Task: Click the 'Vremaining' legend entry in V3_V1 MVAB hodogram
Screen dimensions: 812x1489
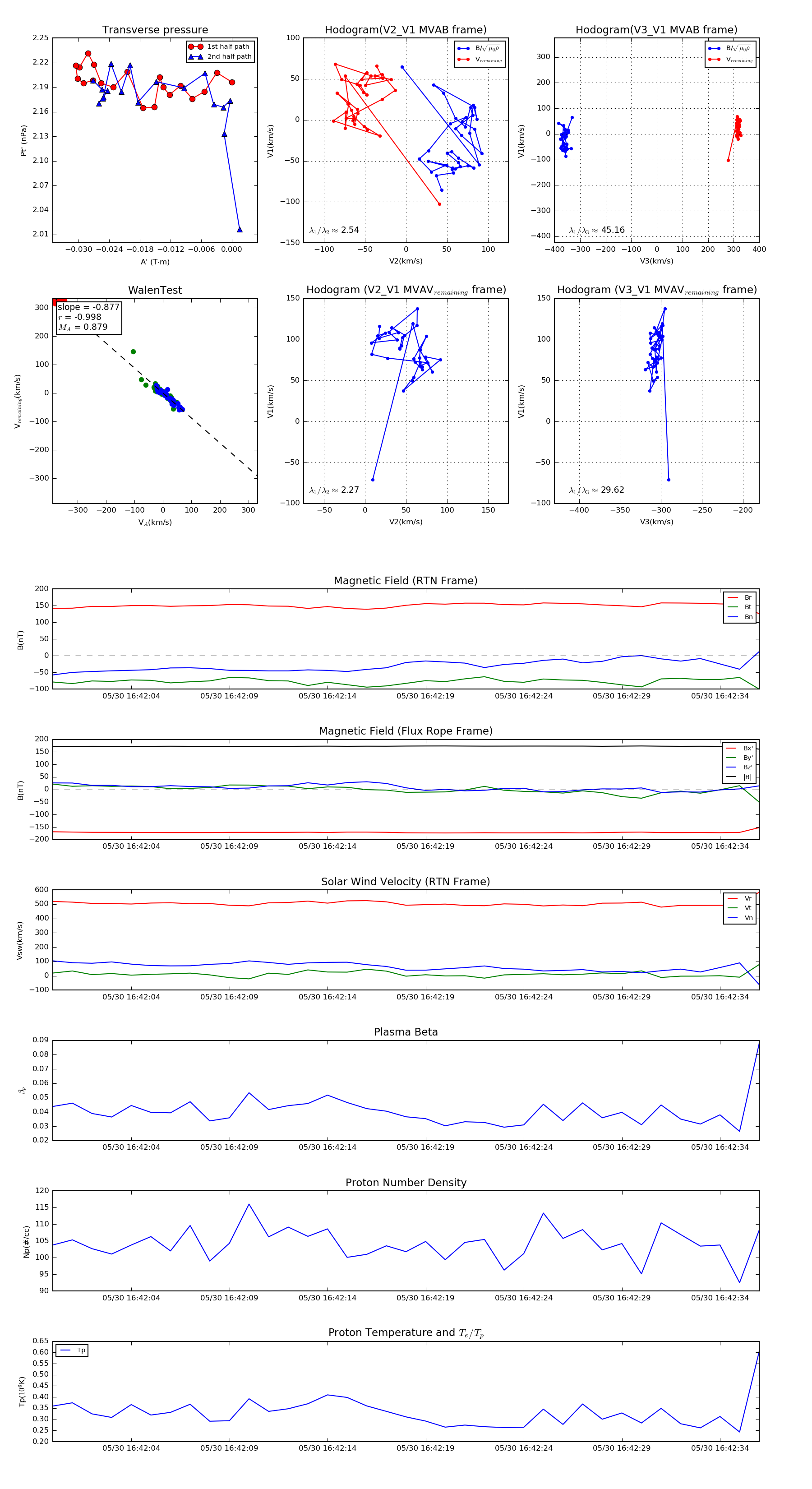Action: pos(730,60)
